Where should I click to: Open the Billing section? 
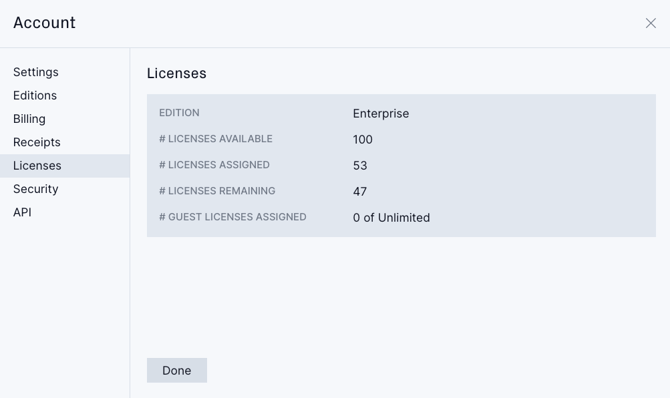pyautogui.click(x=29, y=119)
